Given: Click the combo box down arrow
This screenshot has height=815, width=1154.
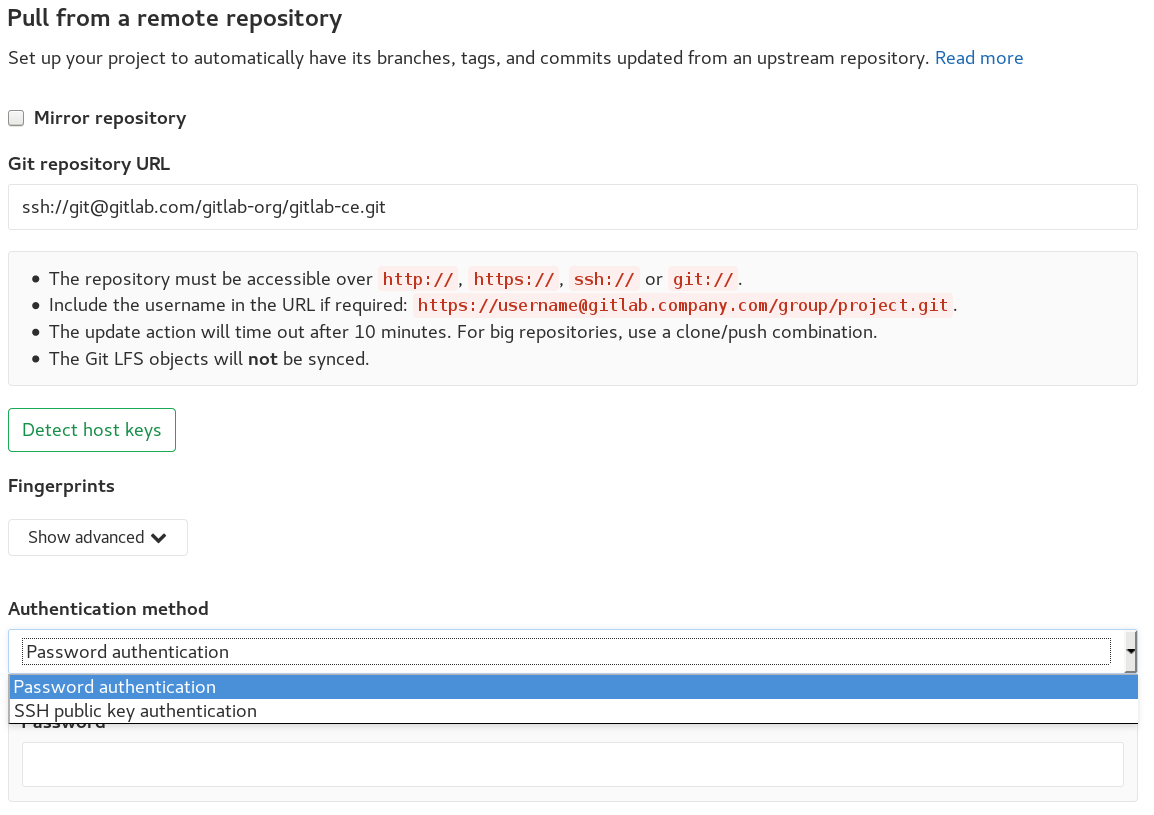Looking at the screenshot, I should (1130, 651).
